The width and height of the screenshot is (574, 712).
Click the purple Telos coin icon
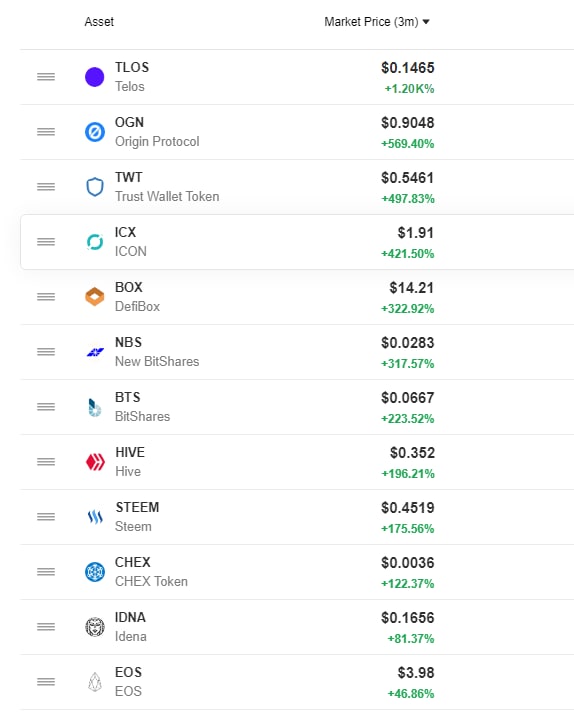94,77
